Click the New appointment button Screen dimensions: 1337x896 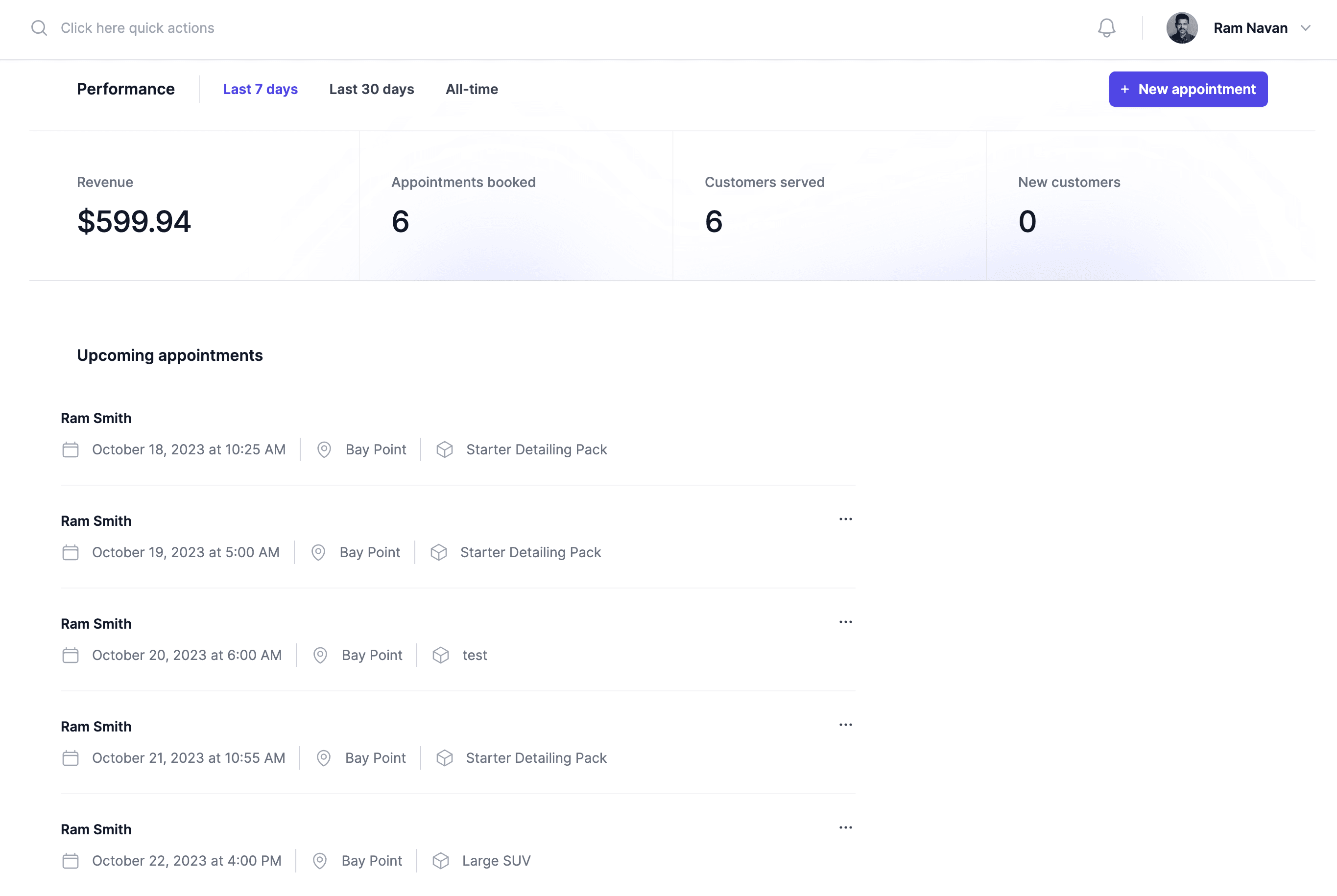1188,89
